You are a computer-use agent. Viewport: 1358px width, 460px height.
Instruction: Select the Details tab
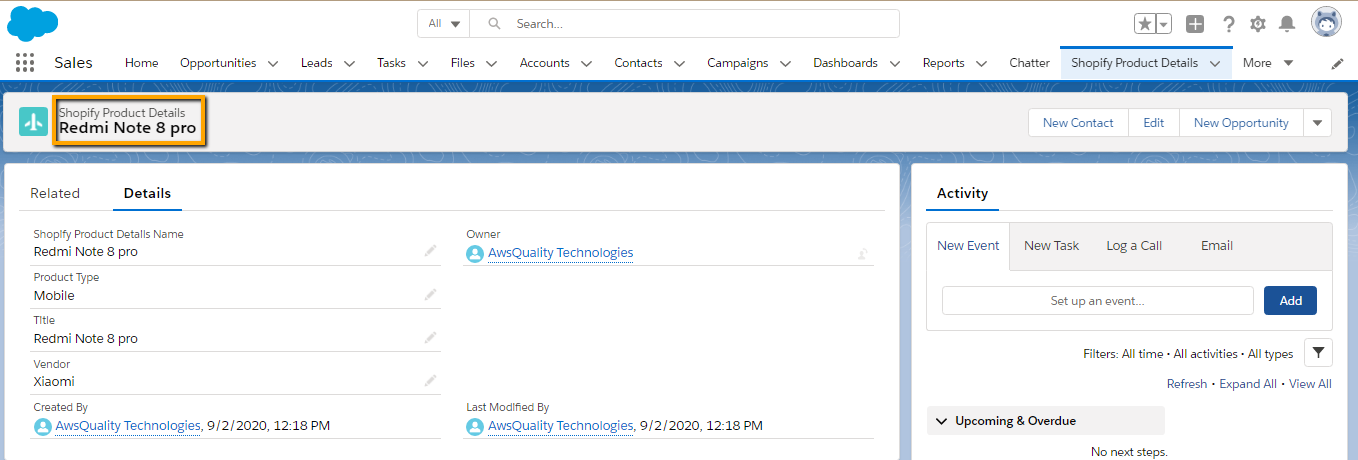click(x=147, y=193)
